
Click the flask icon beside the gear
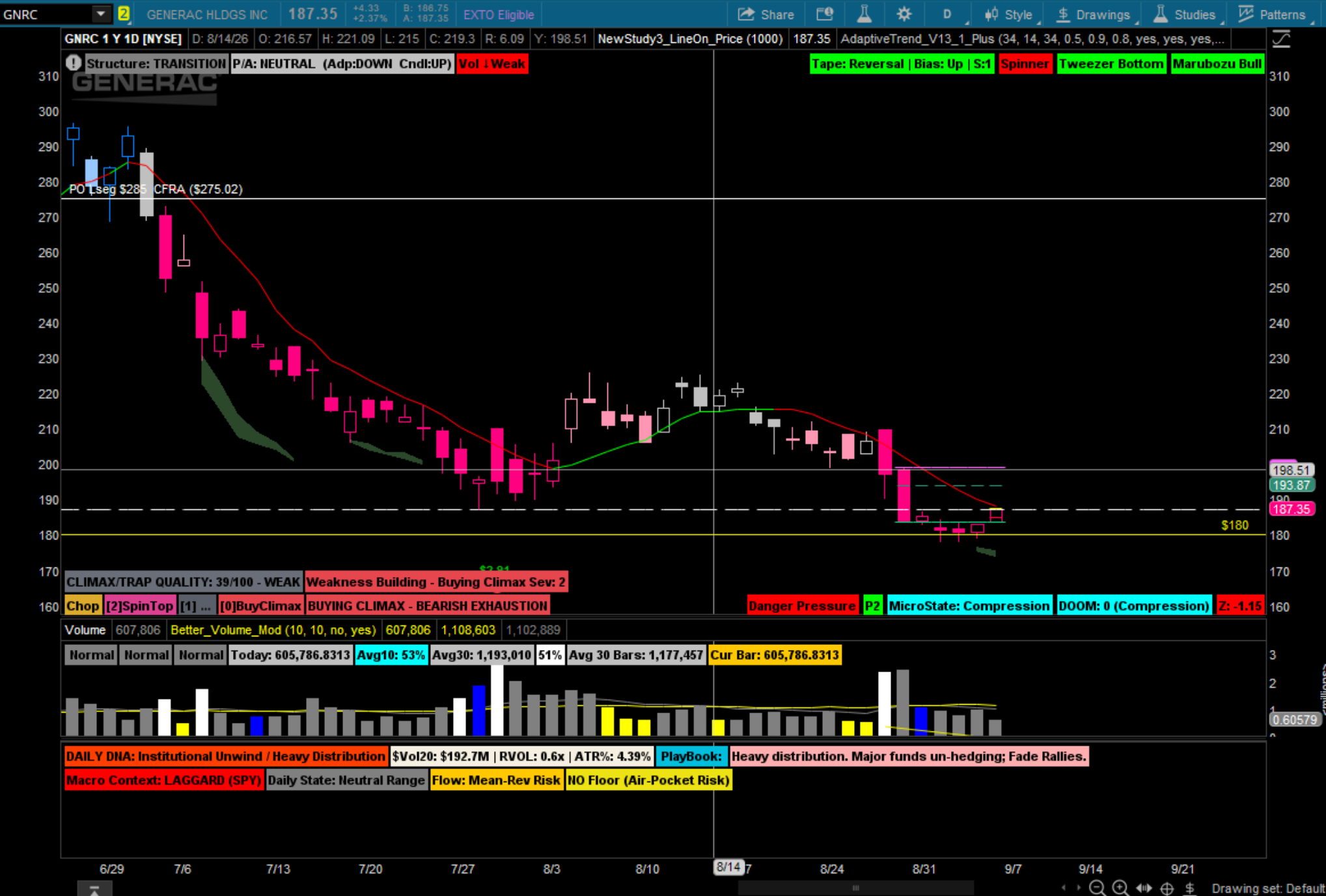[x=864, y=14]
